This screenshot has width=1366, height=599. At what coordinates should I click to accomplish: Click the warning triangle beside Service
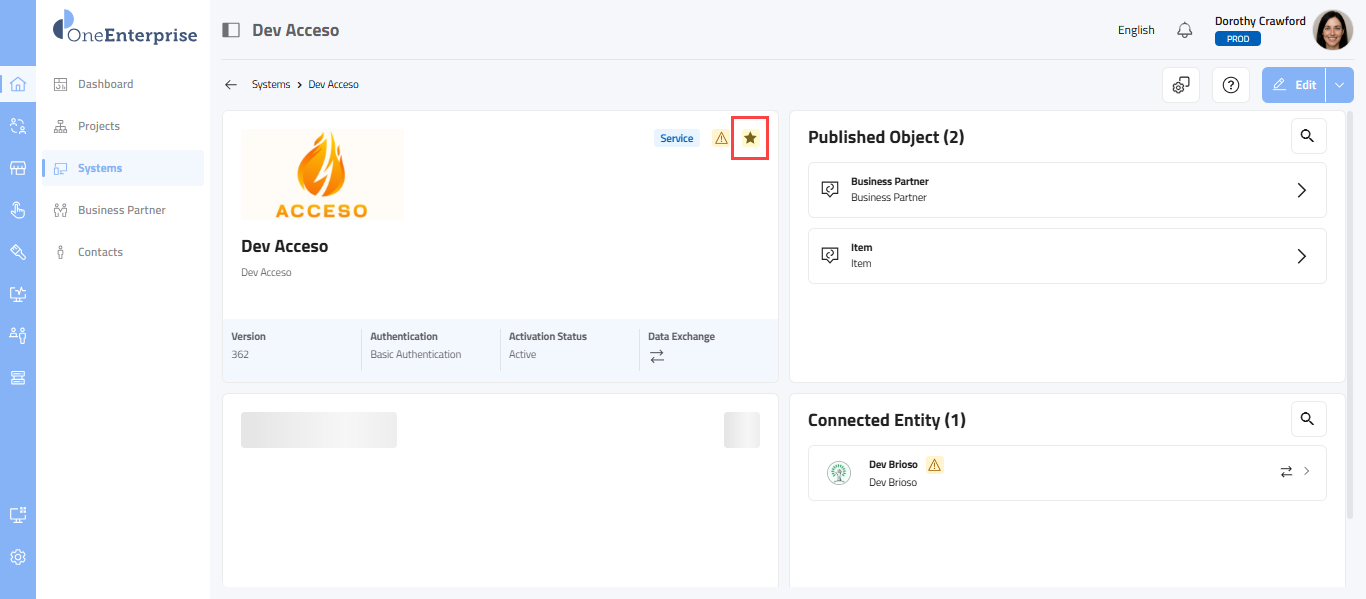click(x=721, y=138)
